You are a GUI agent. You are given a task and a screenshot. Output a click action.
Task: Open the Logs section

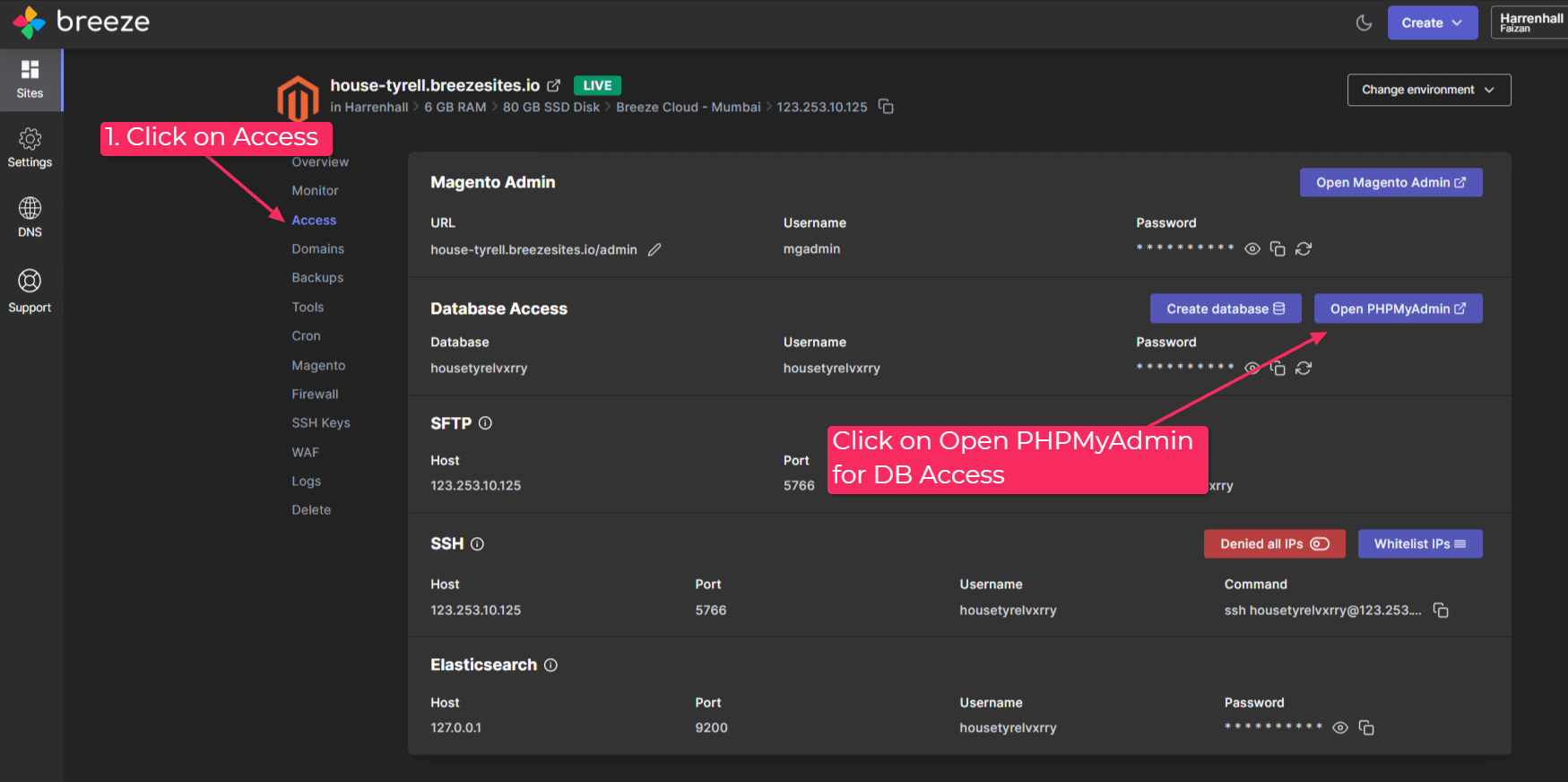click(x=306, y=481)
